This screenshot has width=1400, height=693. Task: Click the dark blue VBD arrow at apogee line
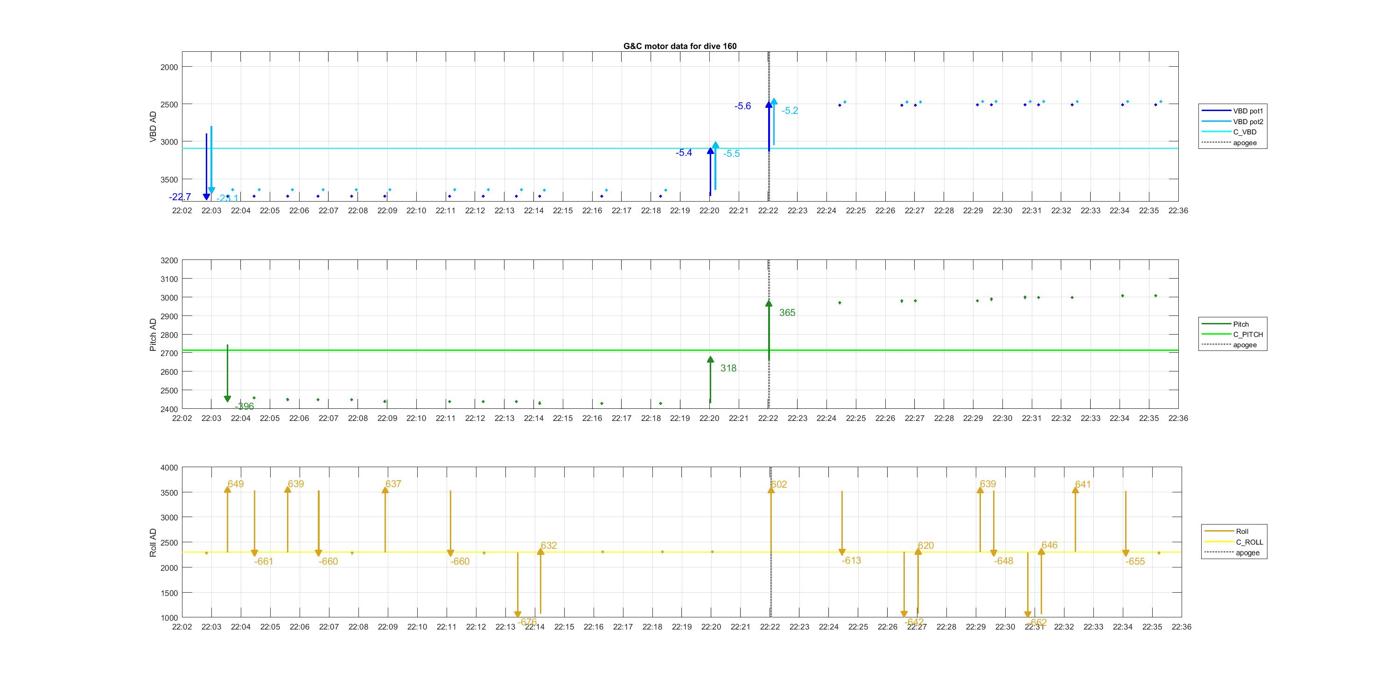point(769,125)
